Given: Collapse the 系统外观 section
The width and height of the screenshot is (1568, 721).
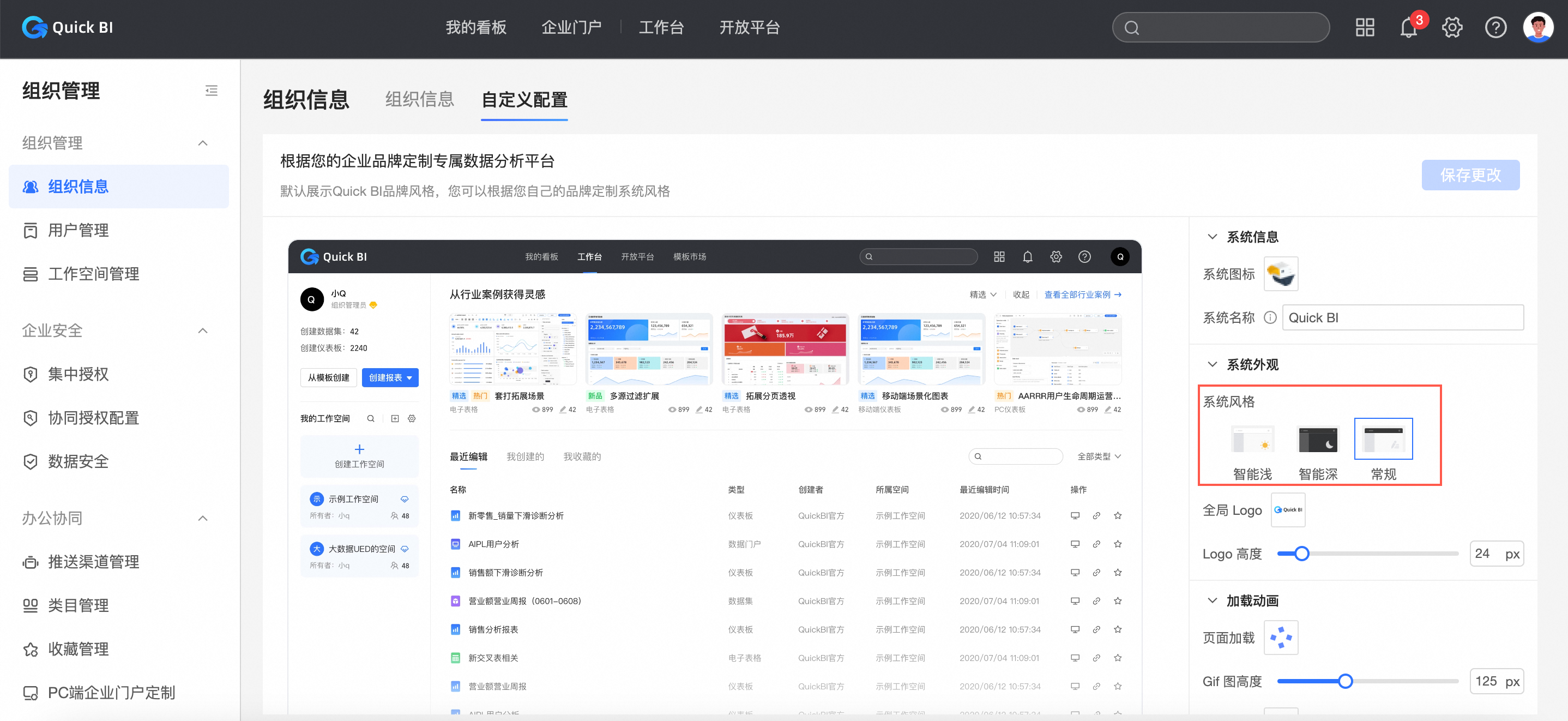Looking at the screenshot, I should 1212,364.
